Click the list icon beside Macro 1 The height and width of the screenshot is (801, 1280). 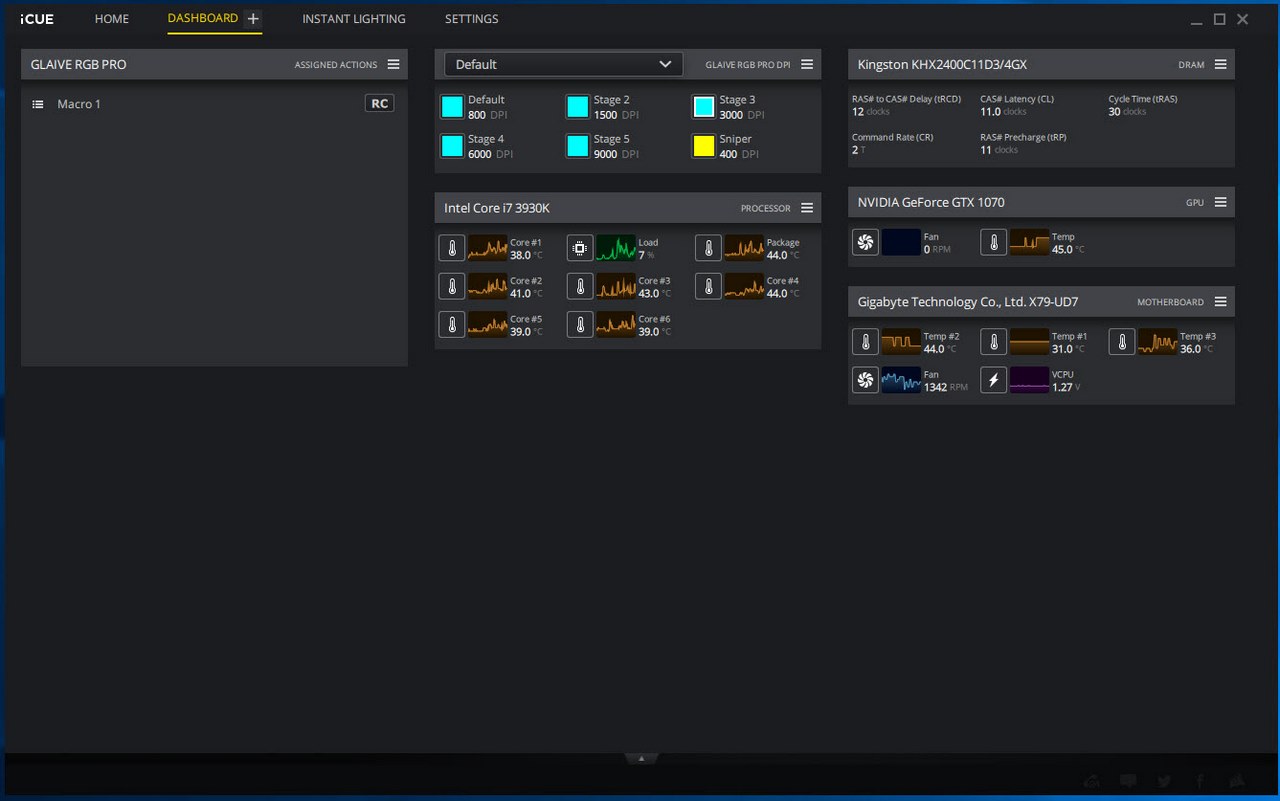click(x=38, y=104)
